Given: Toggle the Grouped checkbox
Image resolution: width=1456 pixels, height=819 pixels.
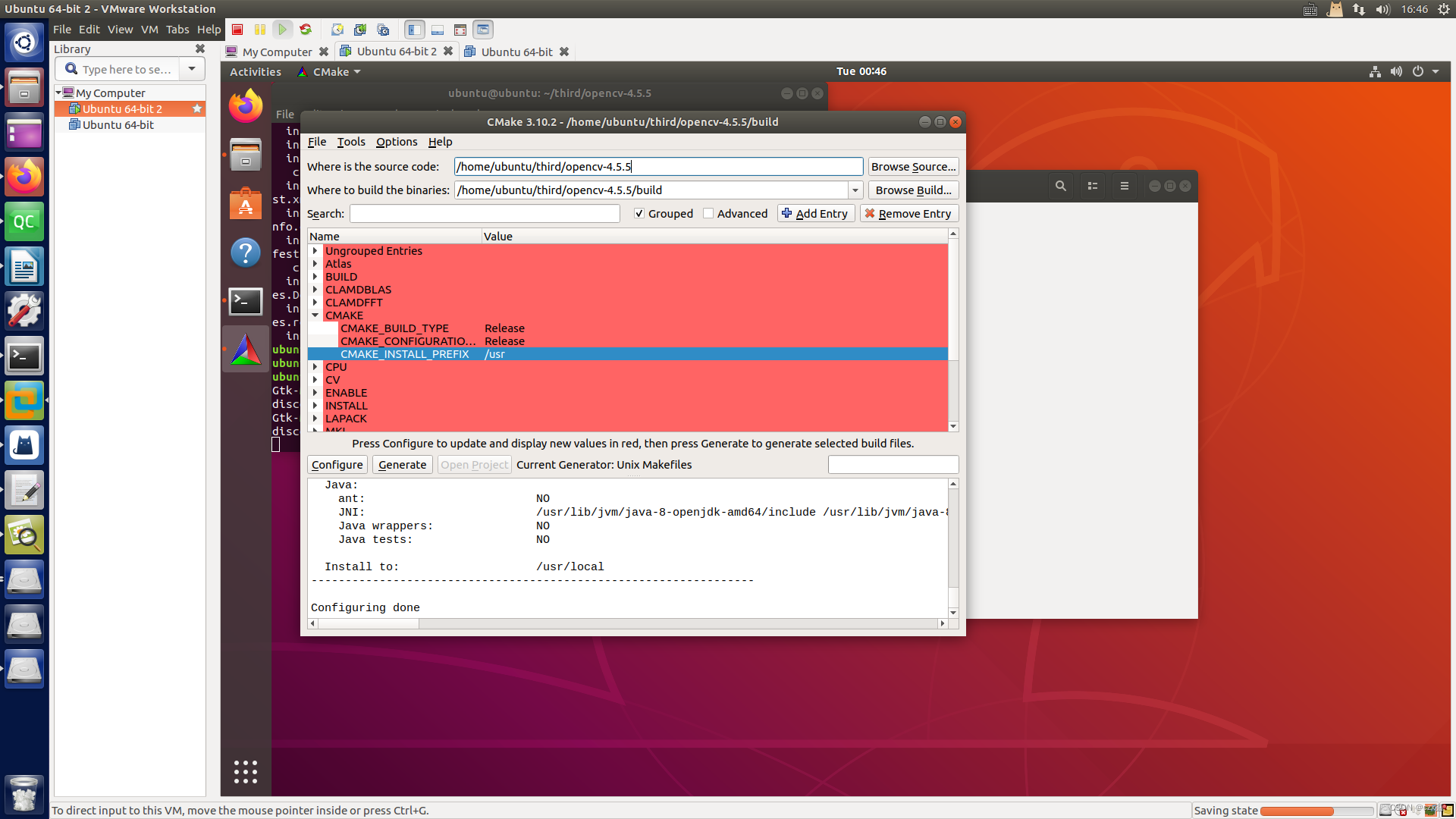Looking at the screenshot, I should [639, 214].
